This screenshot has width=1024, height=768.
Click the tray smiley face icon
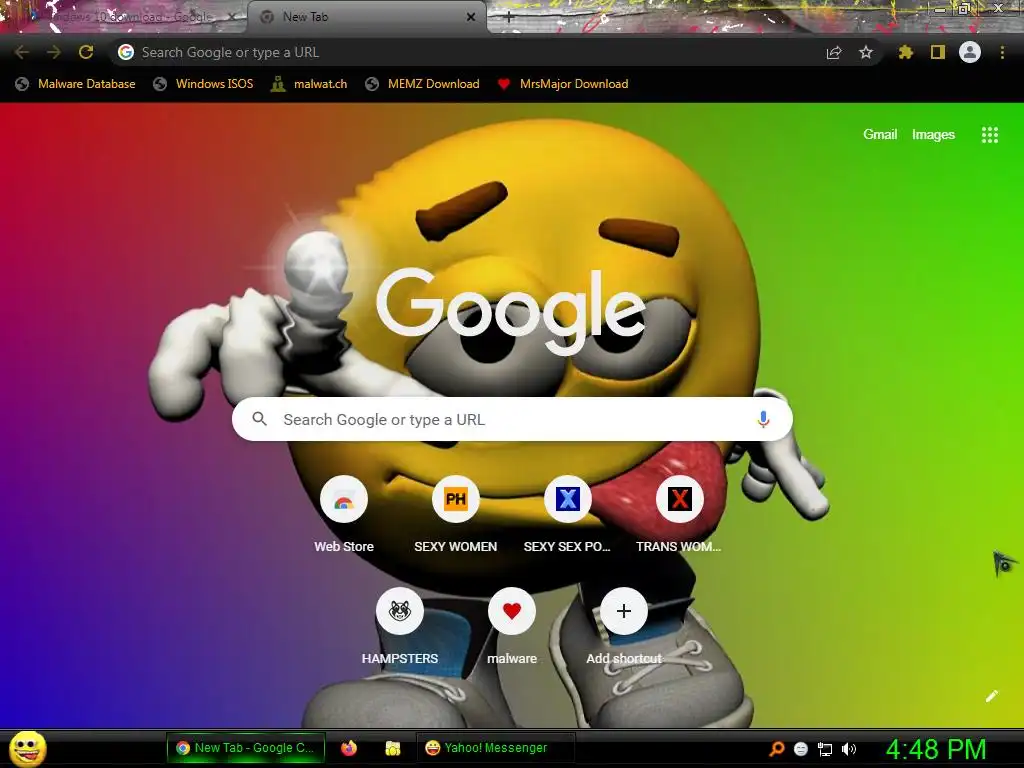(x=801, y=749)
